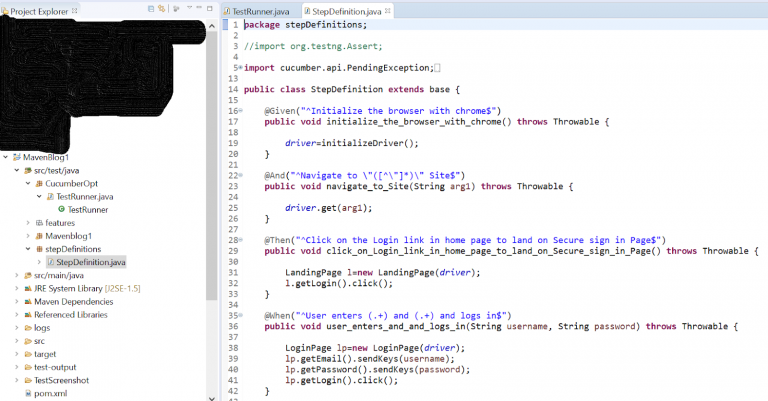The height and width of the screenshot is (401, 768).
Task: Minimize the Project Explorer view
Action: click(199, 8)
